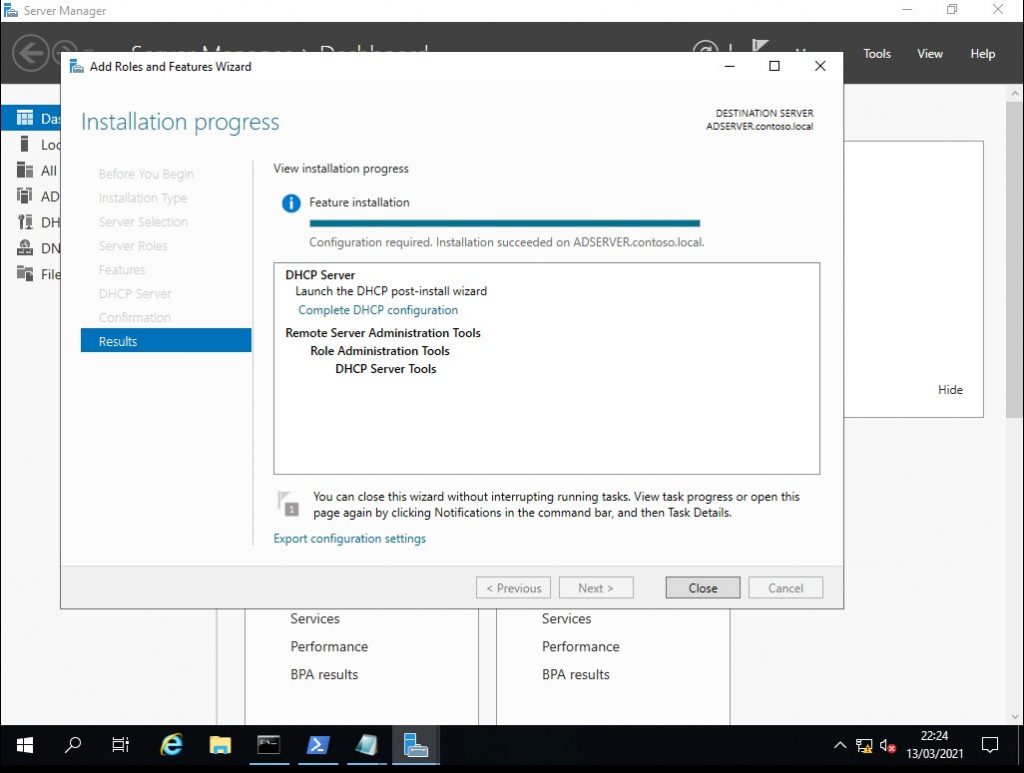The height and width of the screenshot is (773, 1024).
Task: Click the Server Manager back arrow button
Action: 30,53
